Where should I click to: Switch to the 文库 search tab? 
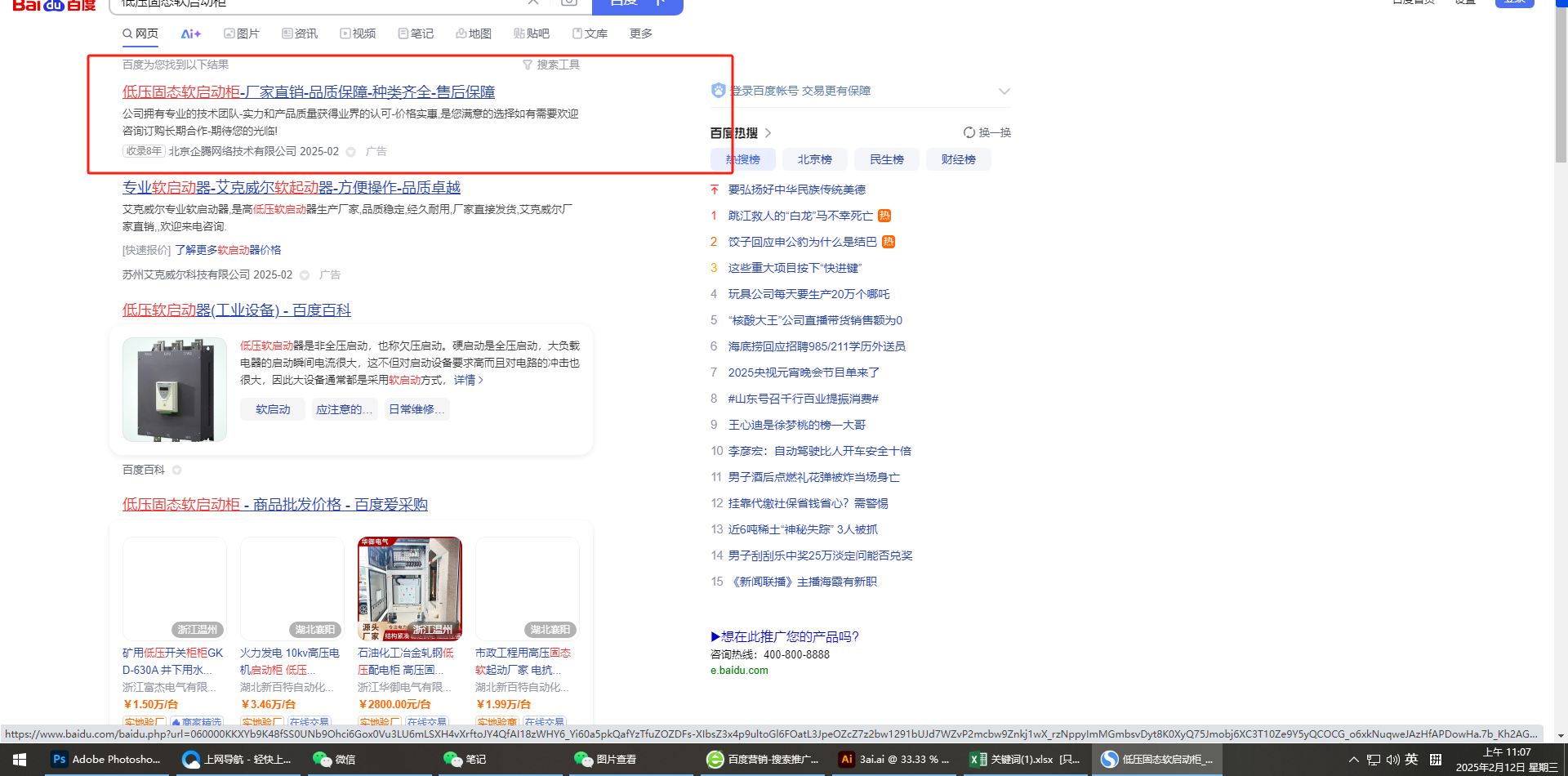(x=590, y=33)
